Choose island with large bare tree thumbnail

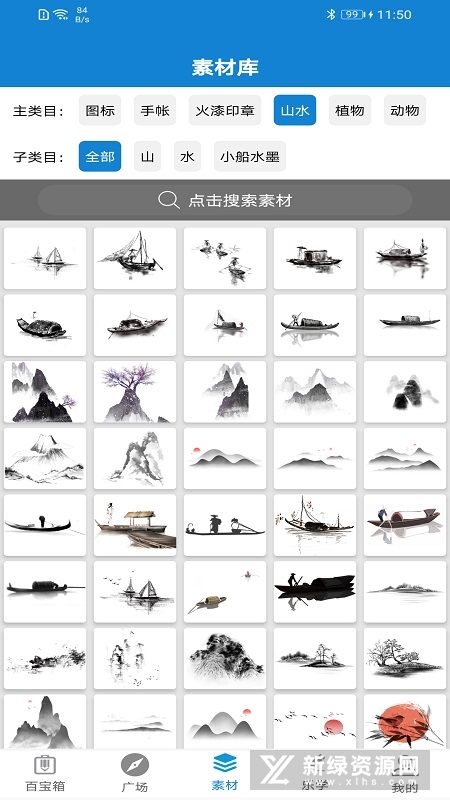click(x=405, y=658)
